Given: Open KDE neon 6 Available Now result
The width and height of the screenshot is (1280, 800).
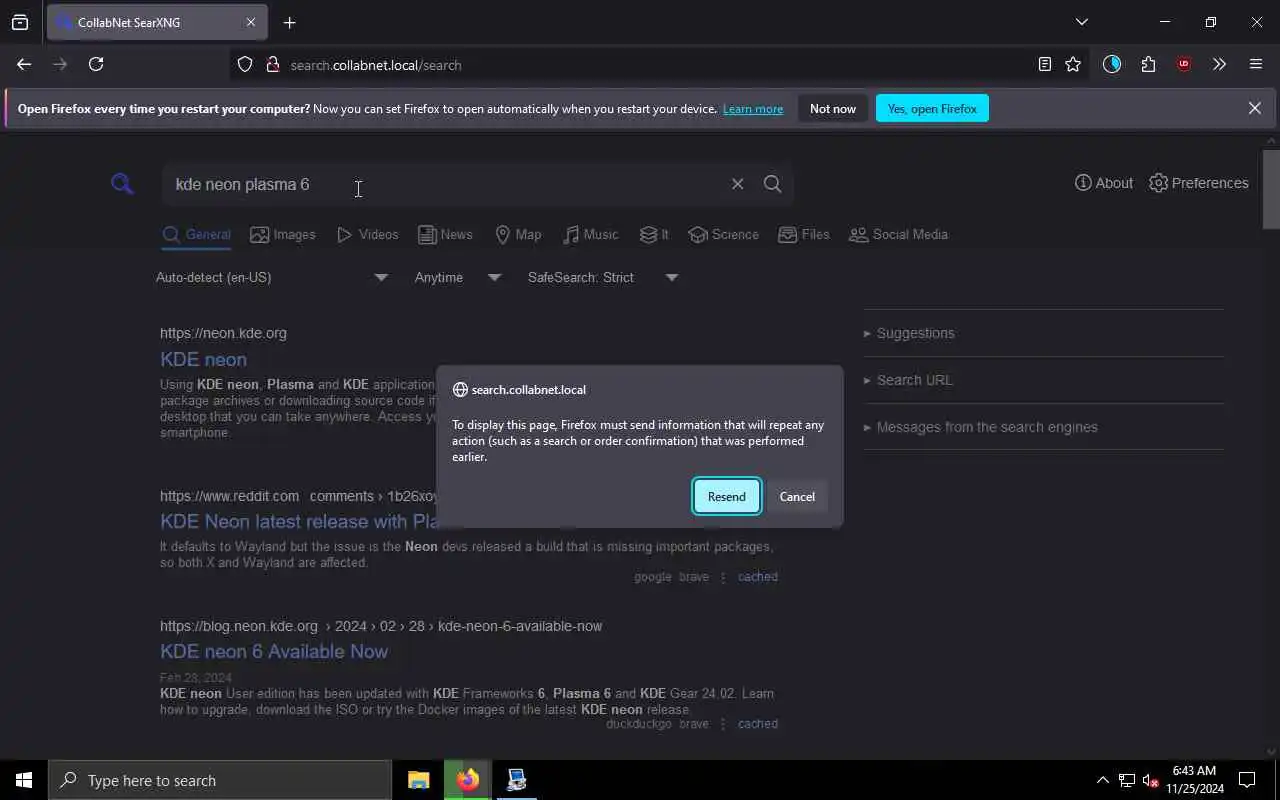Looking at the screenshot, I should (x=274, y=651).
